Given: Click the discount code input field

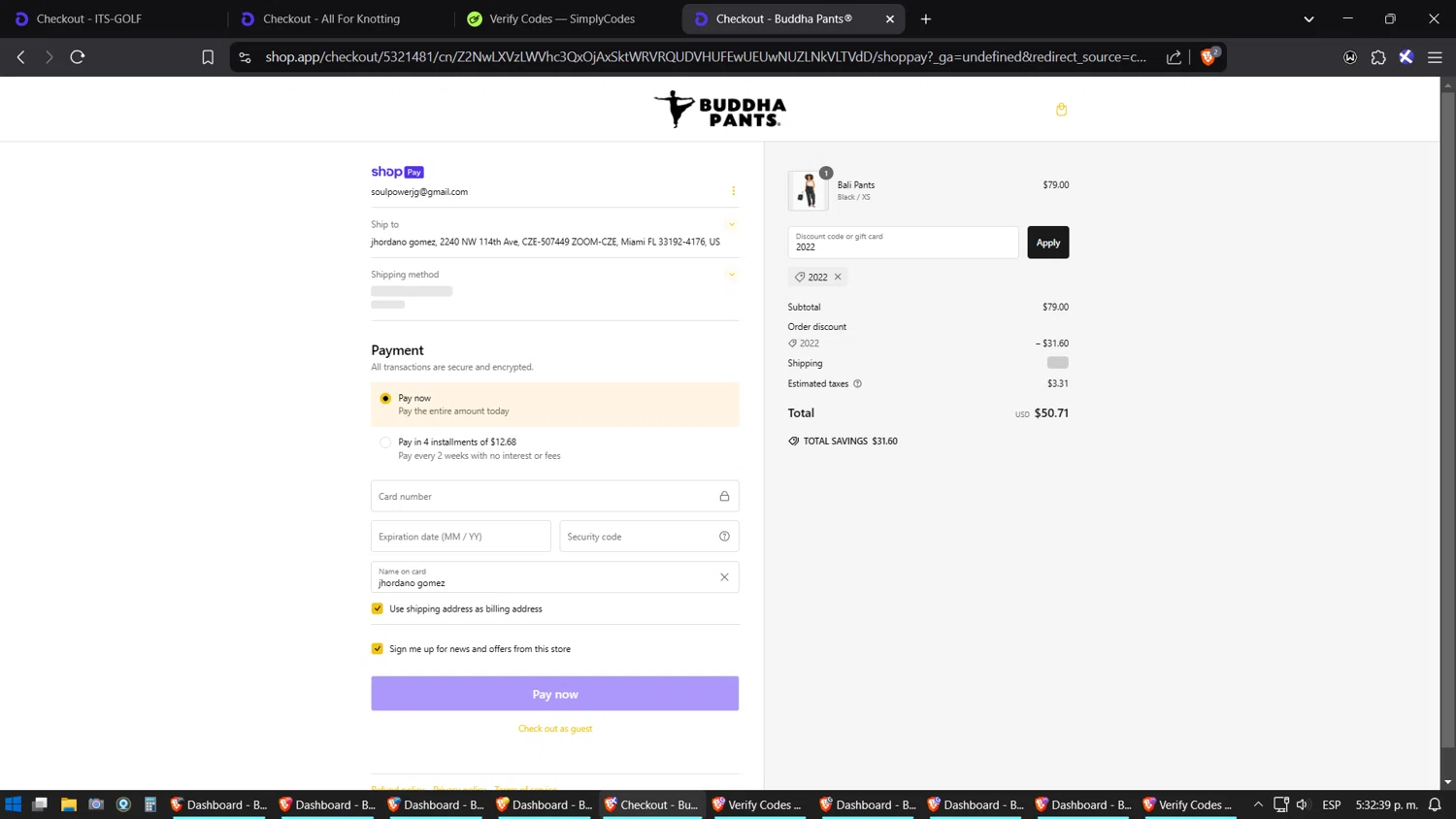Looking at the screenshot, I should tap(903, 243).
